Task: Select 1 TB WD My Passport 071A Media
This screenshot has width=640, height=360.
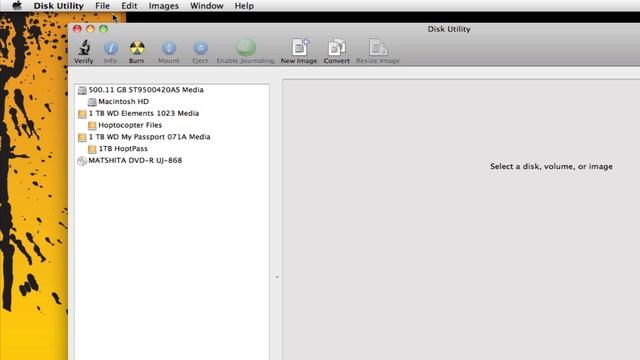Action: (149, 137)
